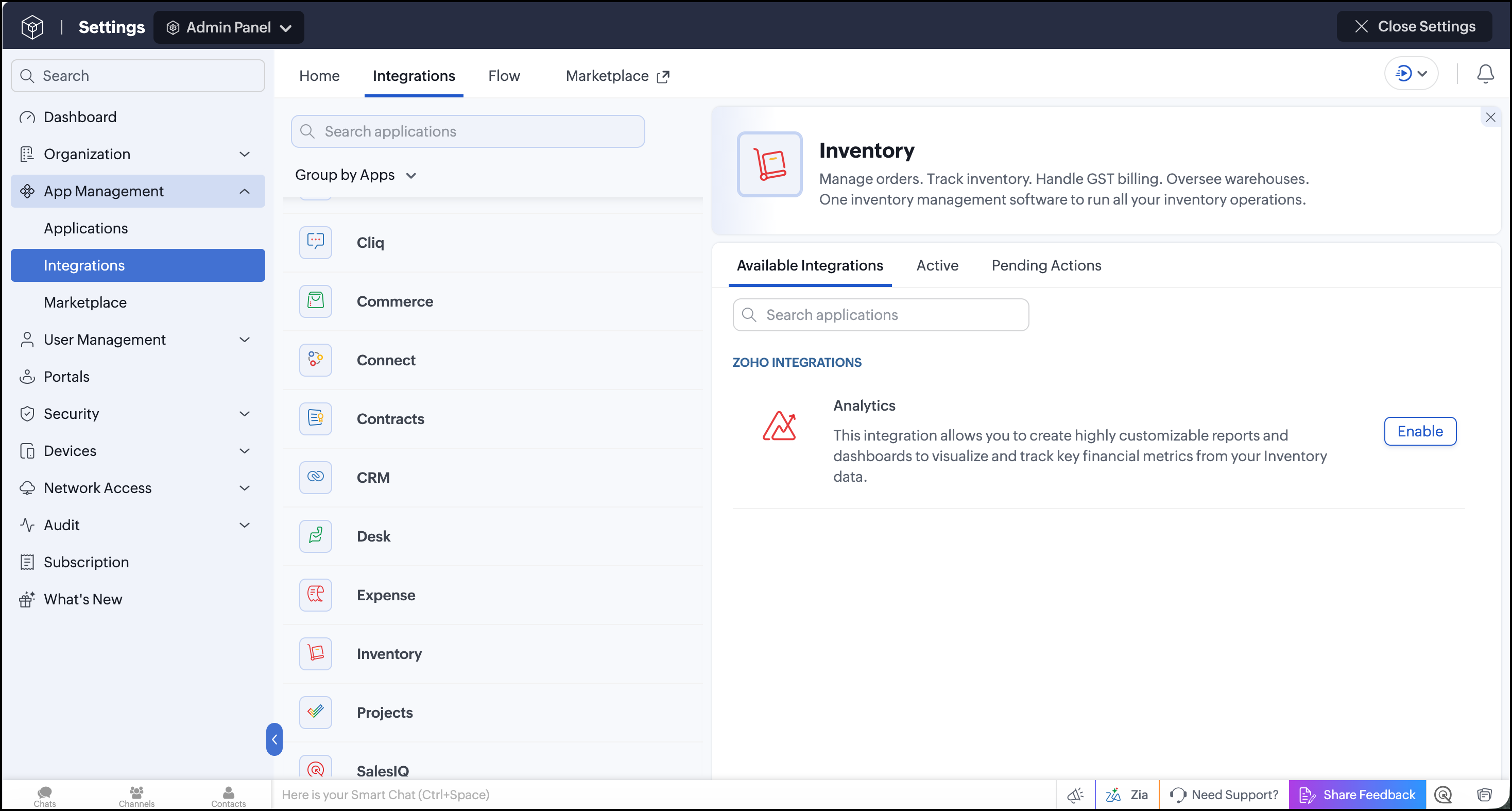Screen dimensions: 1512x811
Task: Expand the Network Access section
Action: pyautogui.click(x=245, y=488)
